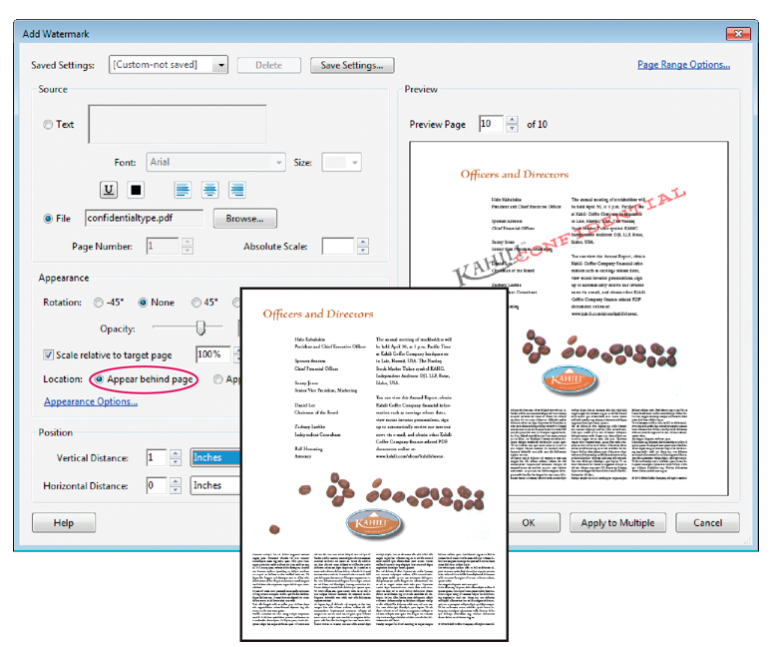Click the Absolute Scale input field
Image resolution: width=775 pixels, height=647 pixels.
339,246
